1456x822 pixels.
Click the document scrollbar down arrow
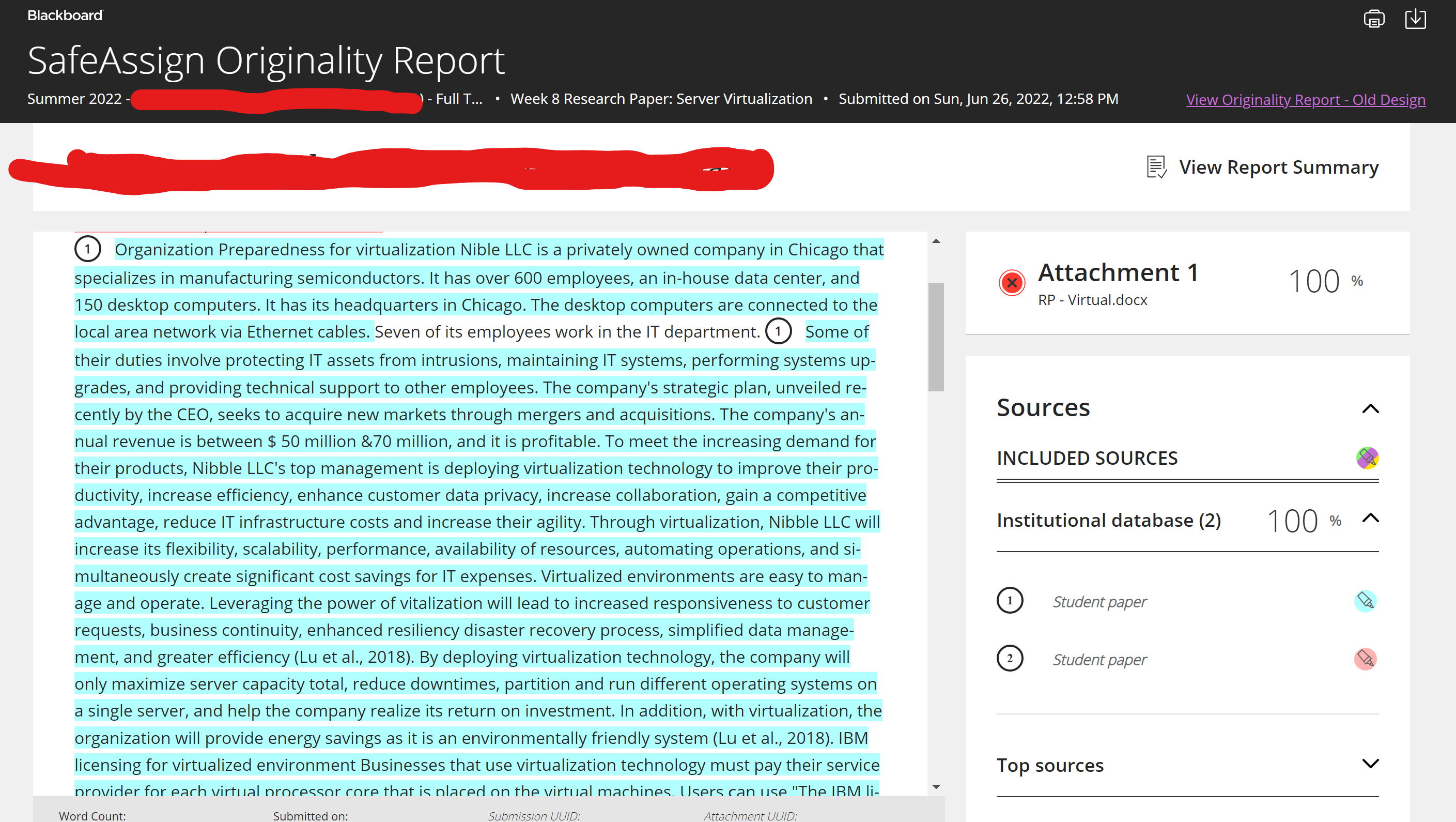pyautogui.click(x=936, y=787)
